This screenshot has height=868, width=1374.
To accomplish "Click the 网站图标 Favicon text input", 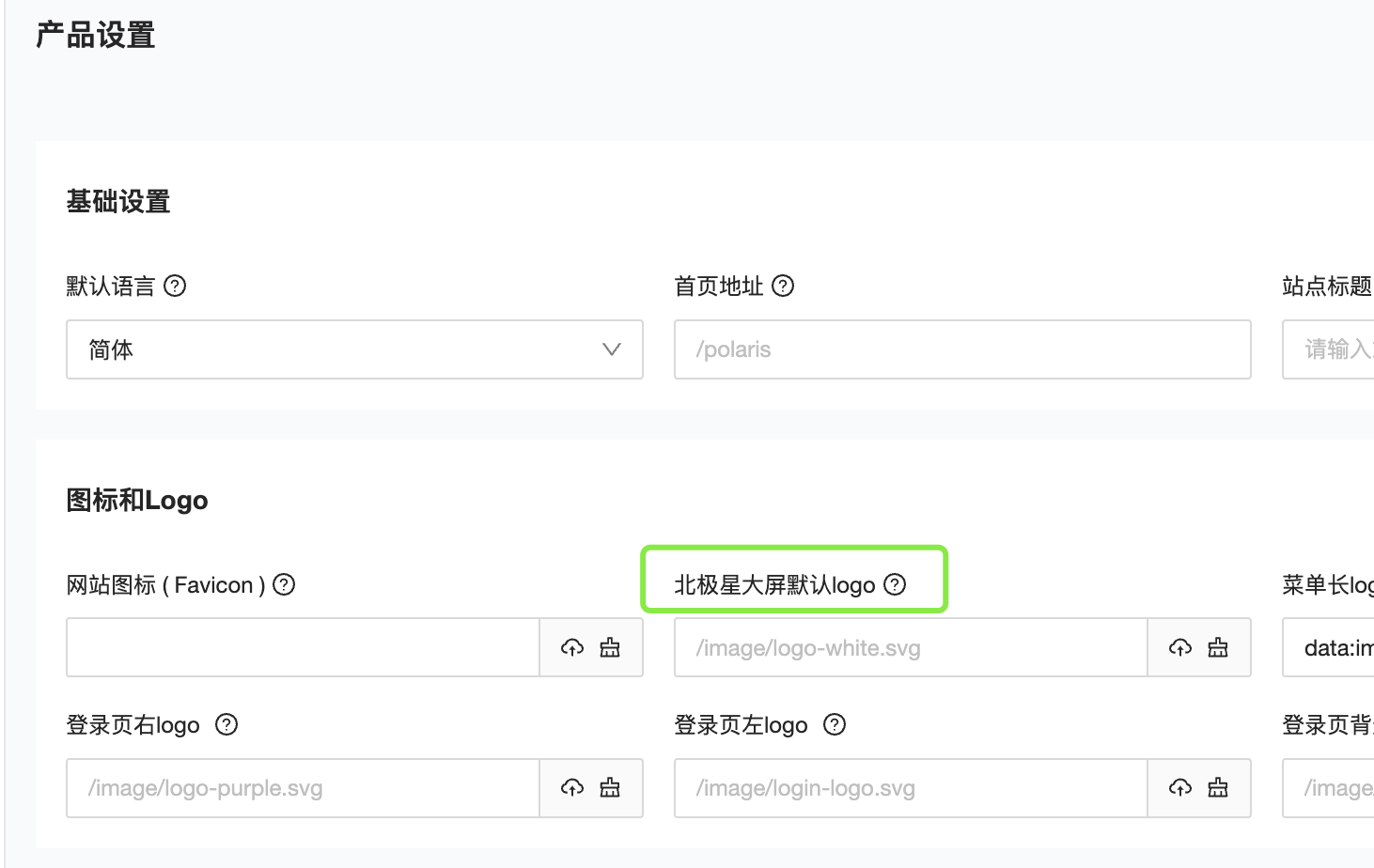I will [x=303, y=647].
